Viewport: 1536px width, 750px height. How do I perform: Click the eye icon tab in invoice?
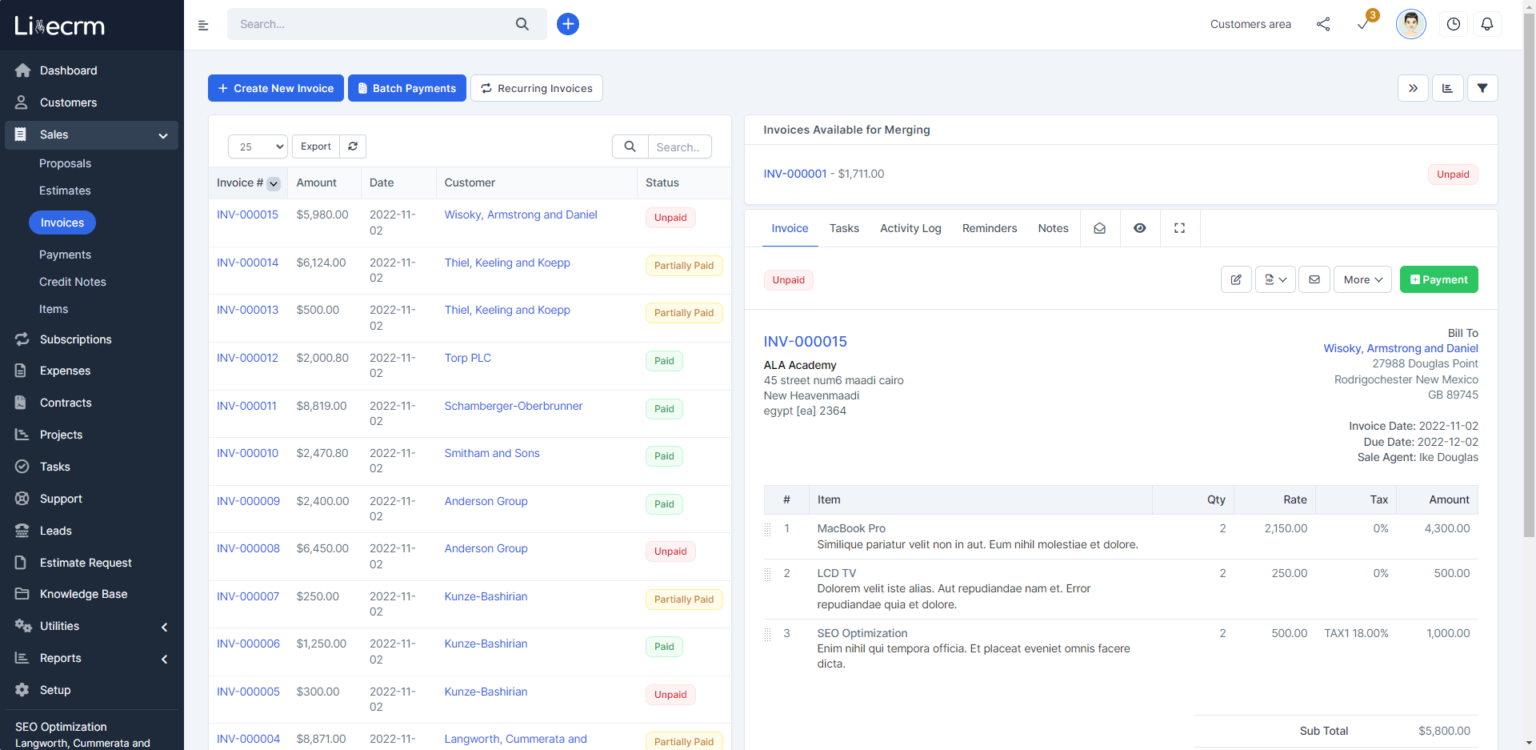[1140, 228]
